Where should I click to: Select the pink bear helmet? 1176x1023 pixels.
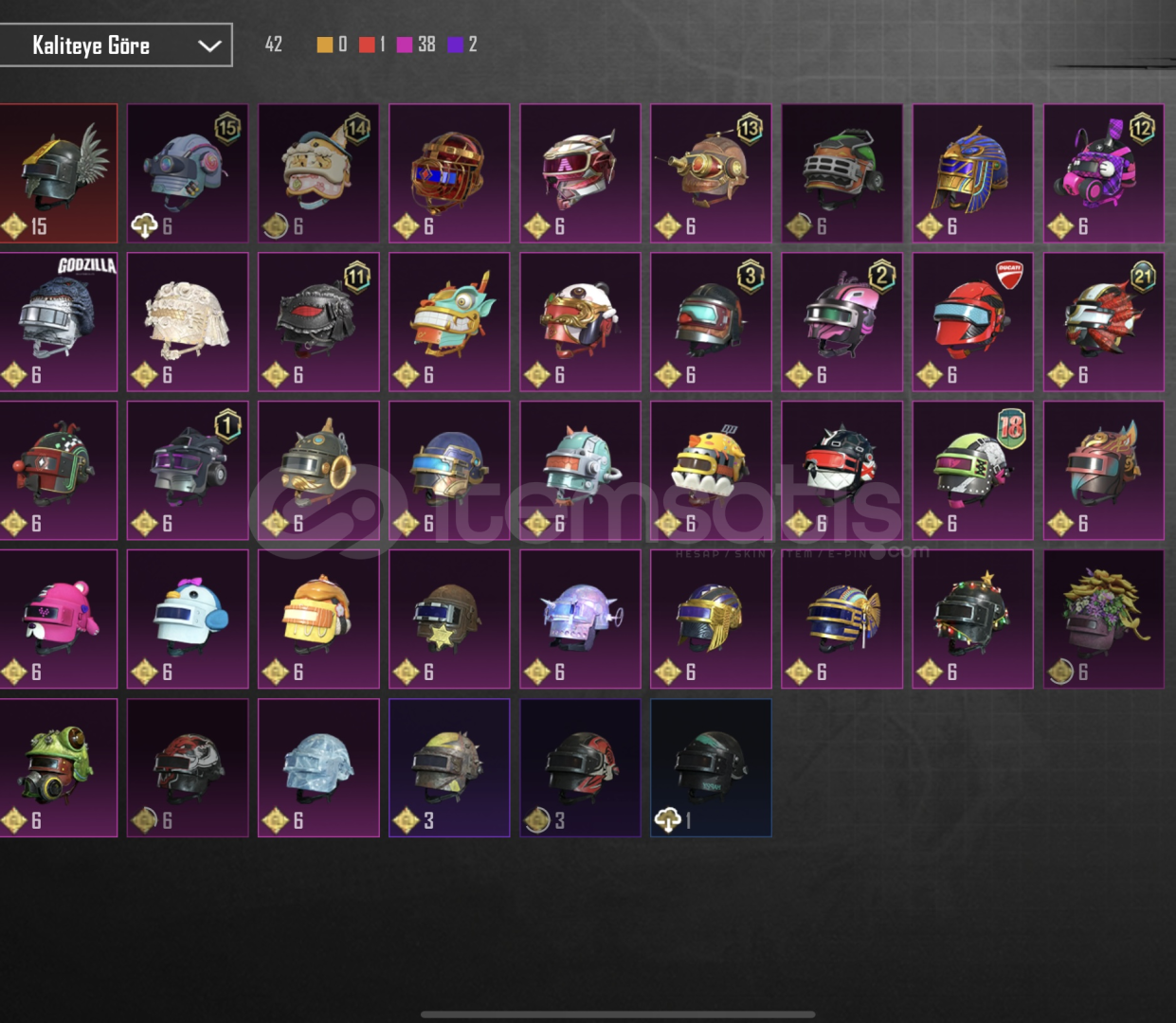pos(59,619)
